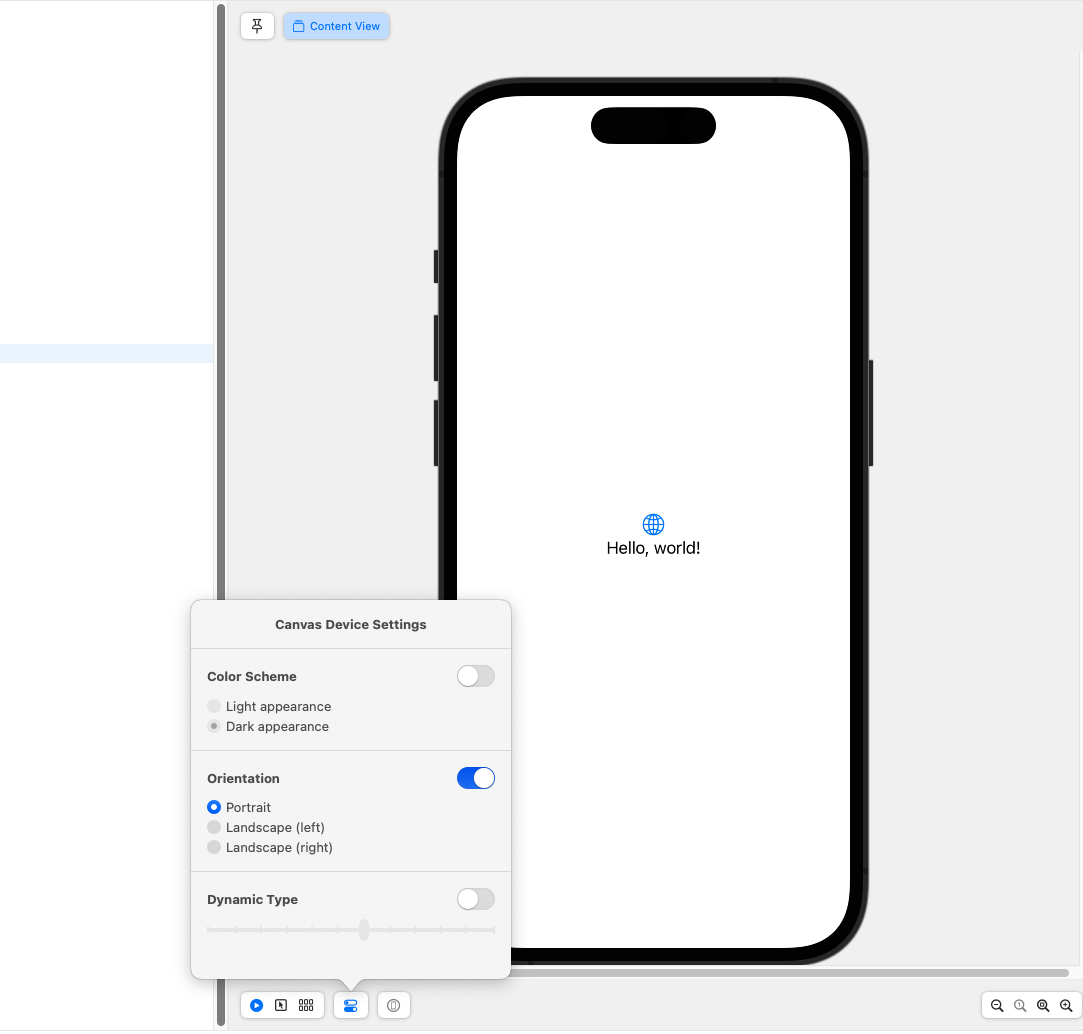Click the Dynamic Type size slider
Screen dimensions: 1083x1034
[x=364, y=930]
